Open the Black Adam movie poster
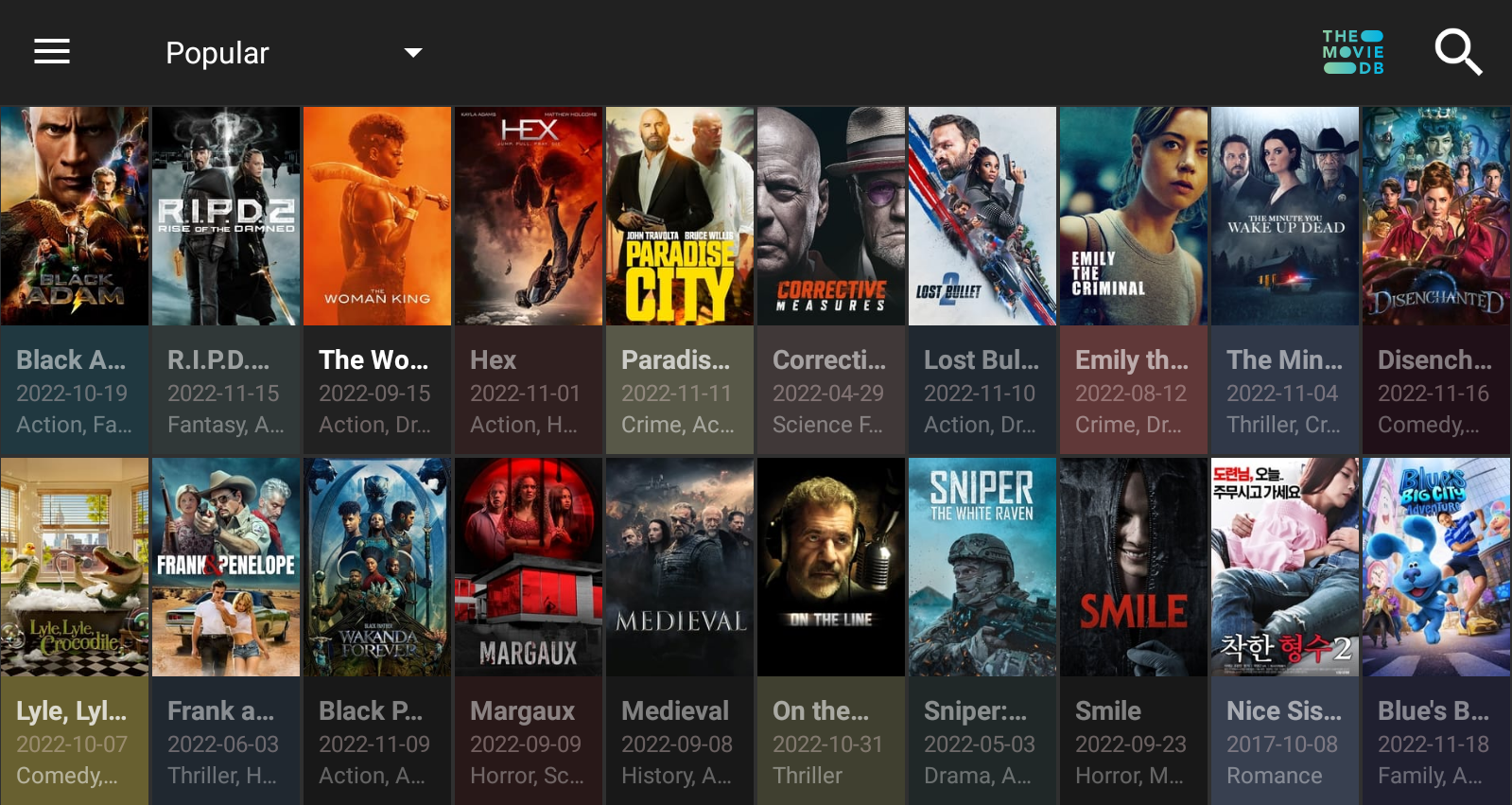1512x805 pixels. [75, 216]
